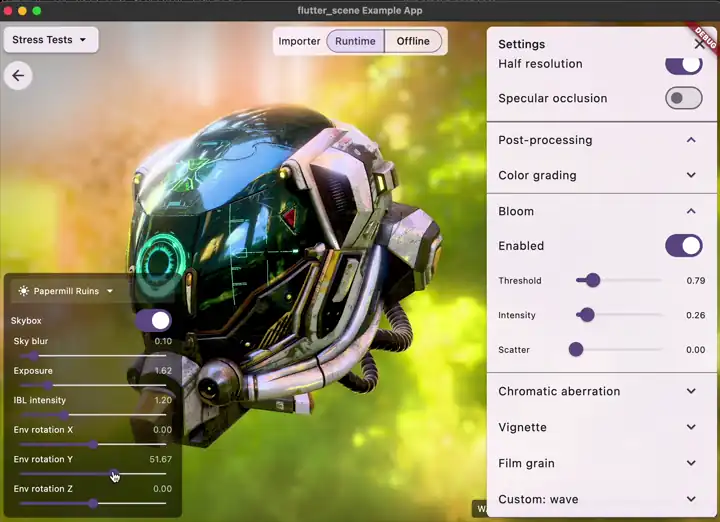
Task: Click the sun icon beside Papermill Ruins
Action: point(23,291)
